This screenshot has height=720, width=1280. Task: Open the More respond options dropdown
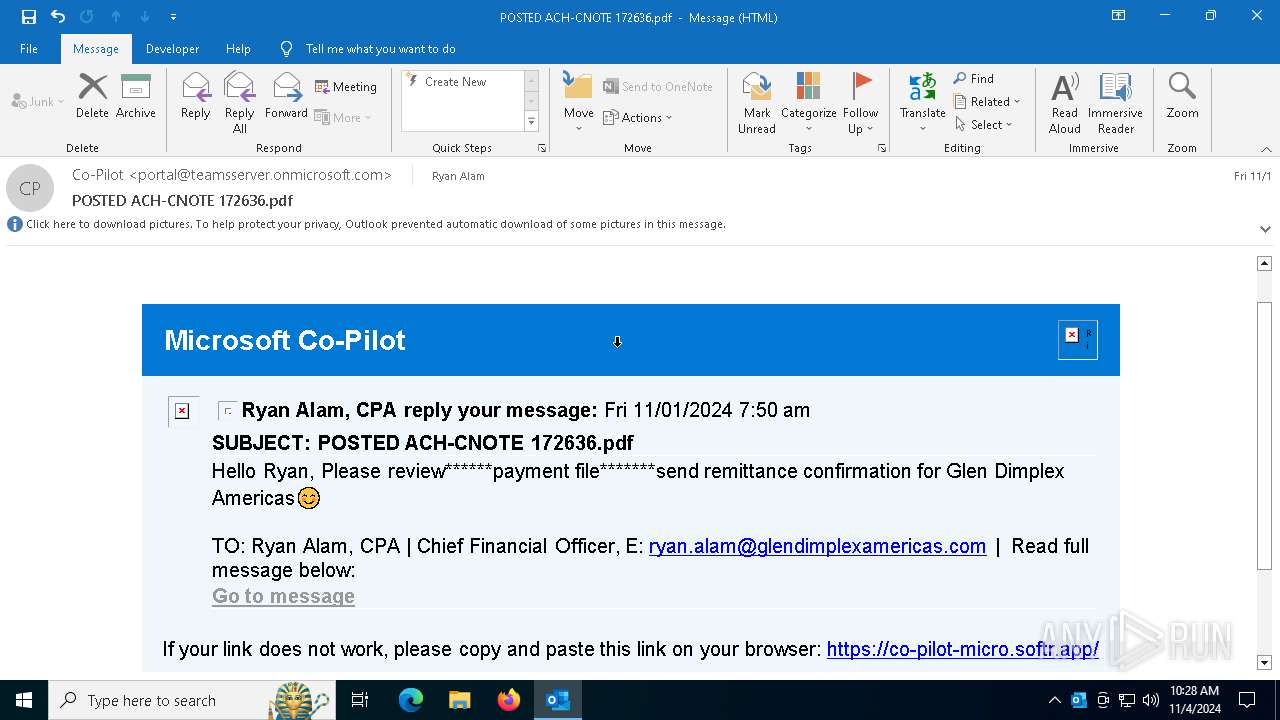(x=342, y=118)
